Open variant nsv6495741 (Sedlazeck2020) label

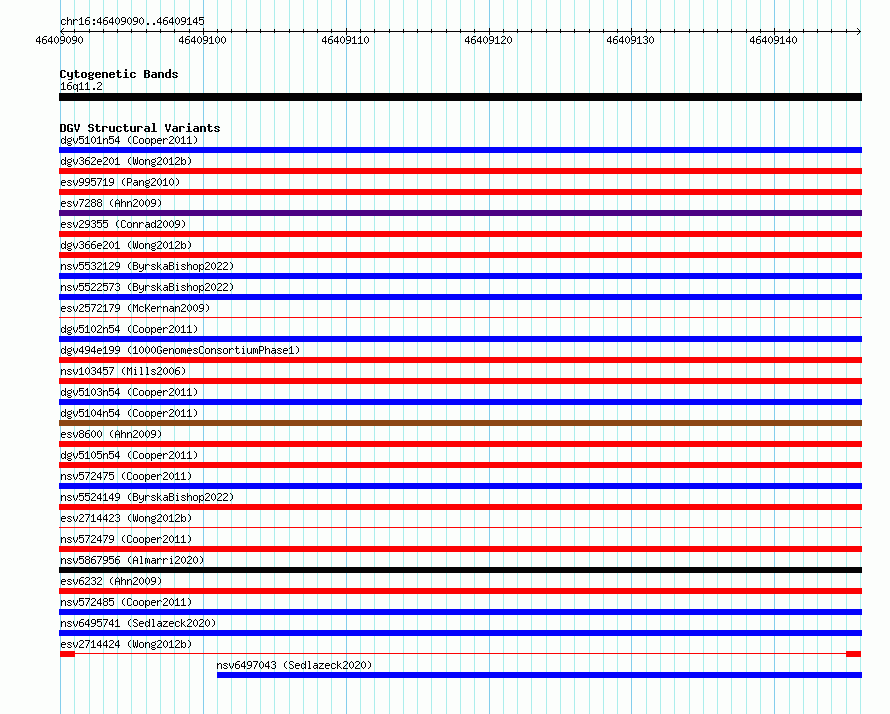click(138, 623)
